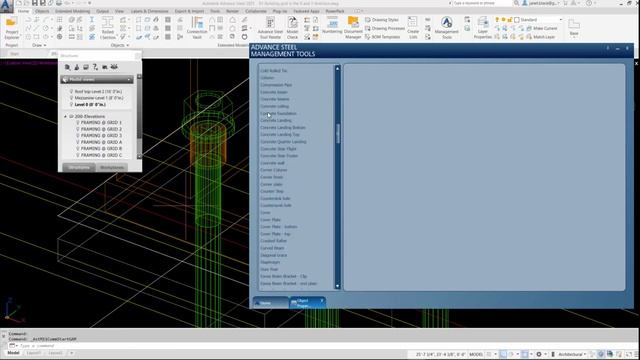Click the AutoCAD application menu logo
Screen dimensions: 640x360
tap(7, 6)
